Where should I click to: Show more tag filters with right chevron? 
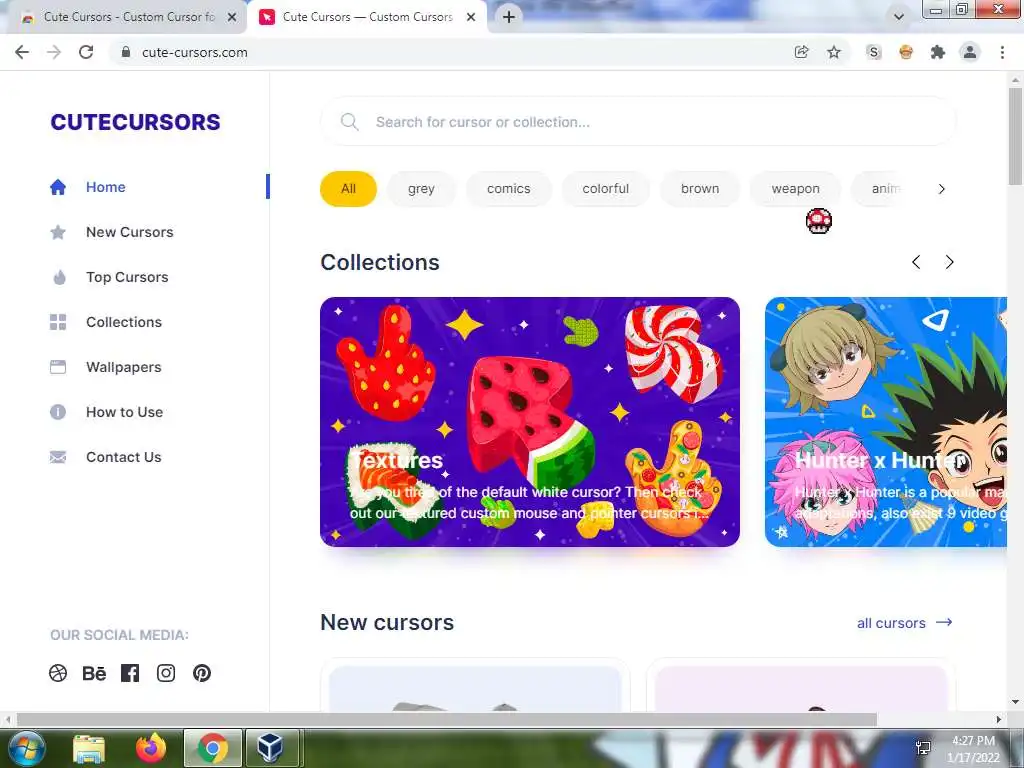point(941,189)
